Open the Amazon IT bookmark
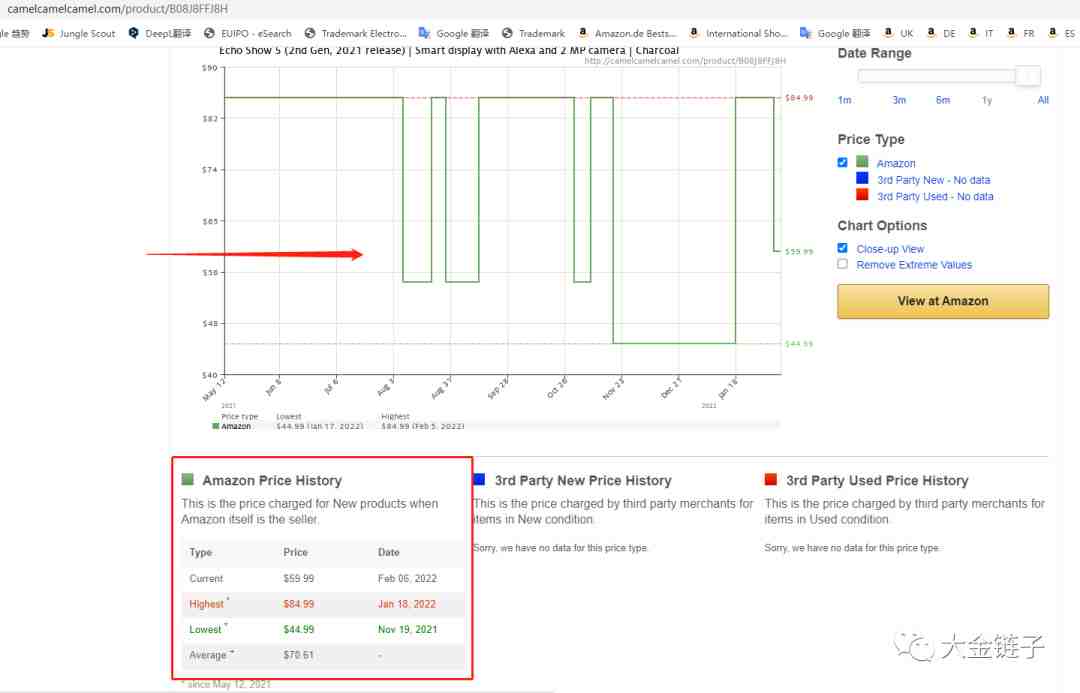Screen dimensions: 1080x693 (x=981, y=33)
